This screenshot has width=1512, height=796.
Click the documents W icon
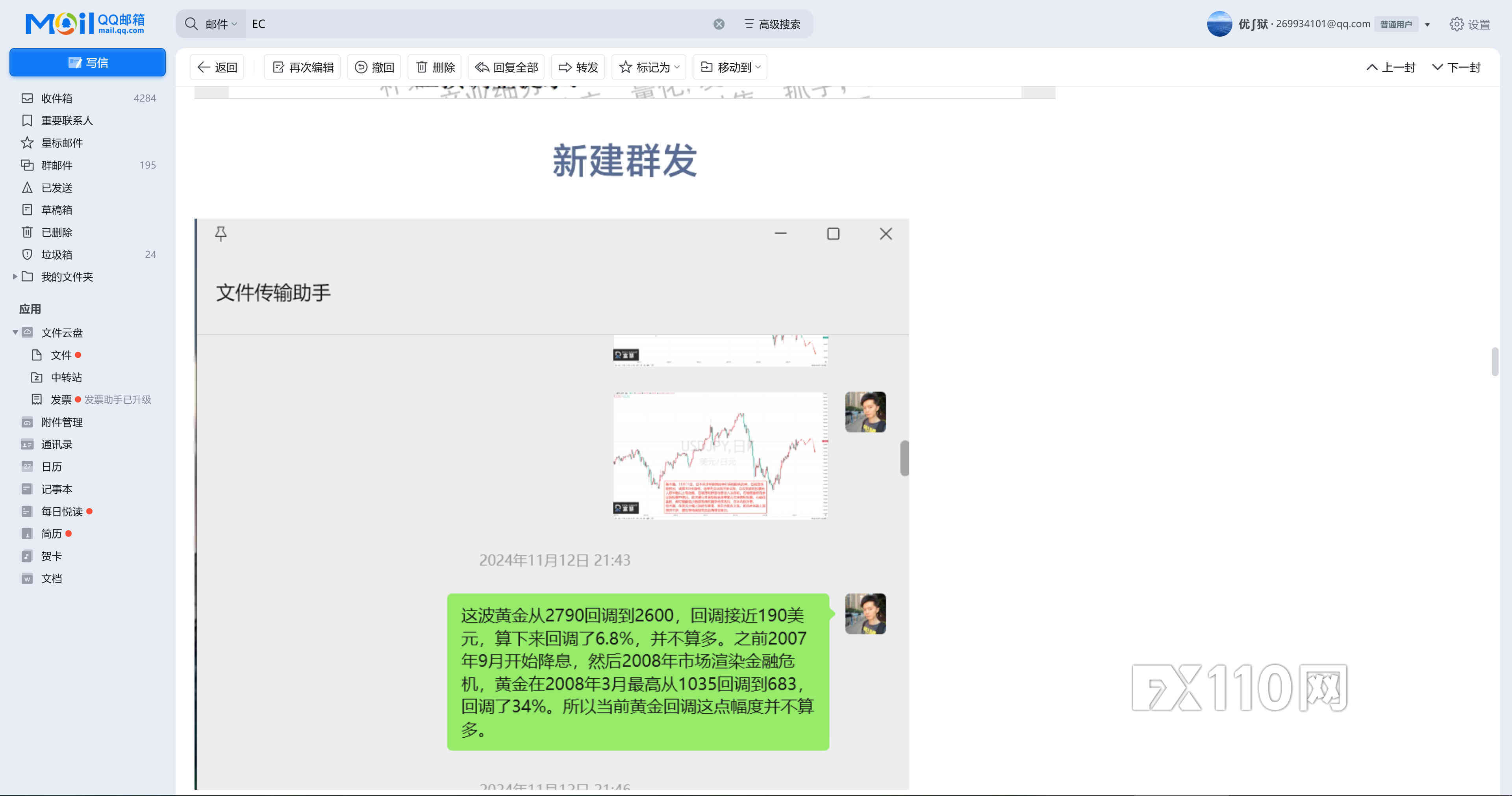(x=27, y=578)
